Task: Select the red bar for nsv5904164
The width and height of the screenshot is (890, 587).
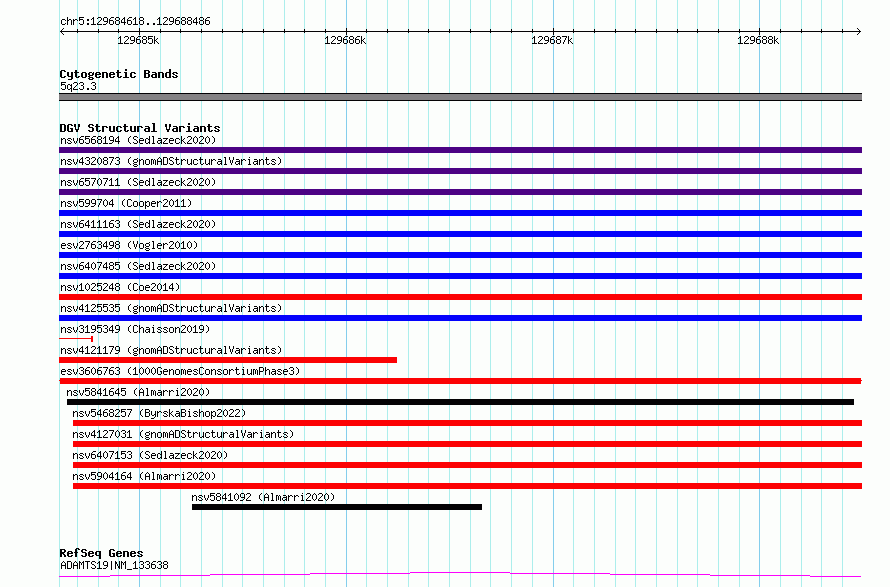Action: pyautogui.click(x=468, y=486)
